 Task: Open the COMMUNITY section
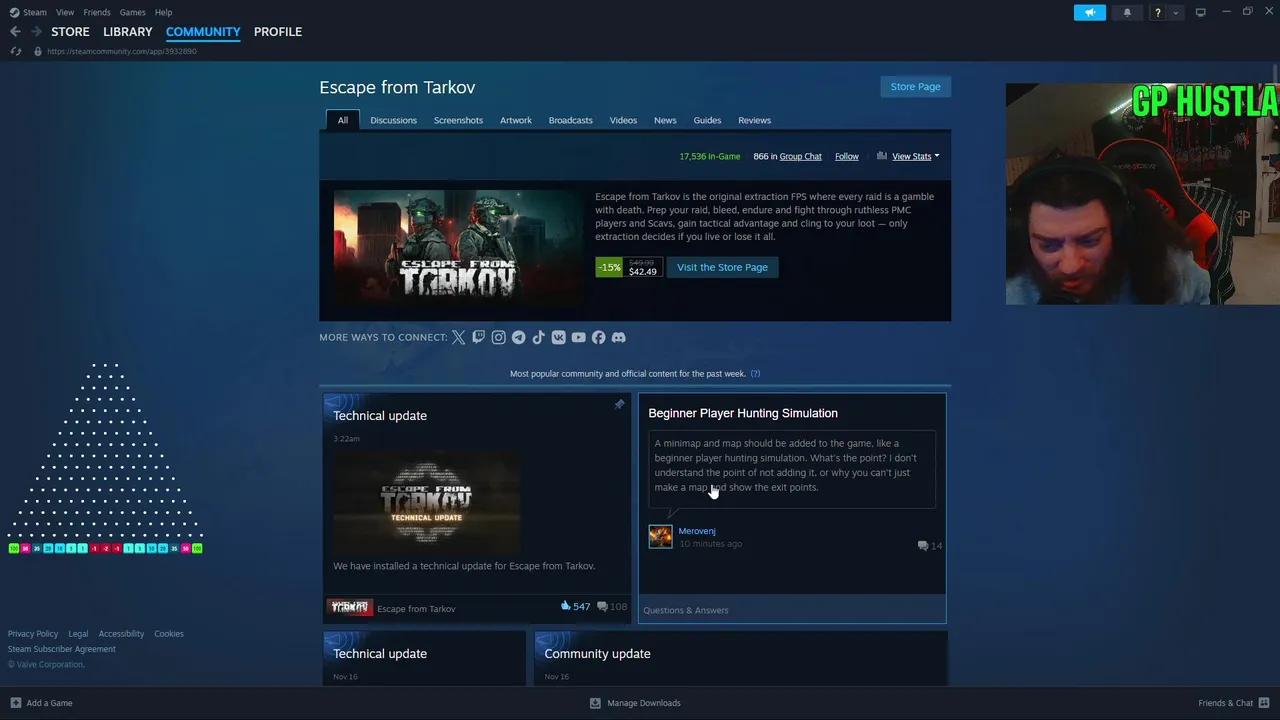203,32
